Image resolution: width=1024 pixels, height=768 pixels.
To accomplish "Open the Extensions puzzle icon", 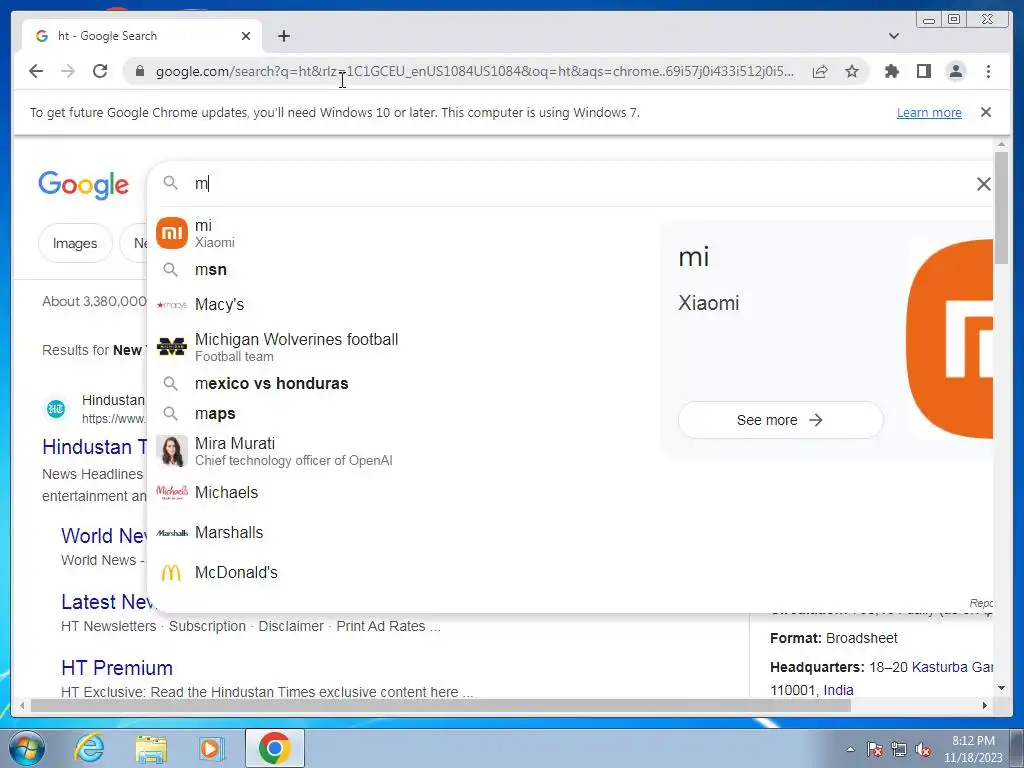I will tap(891, 71).
